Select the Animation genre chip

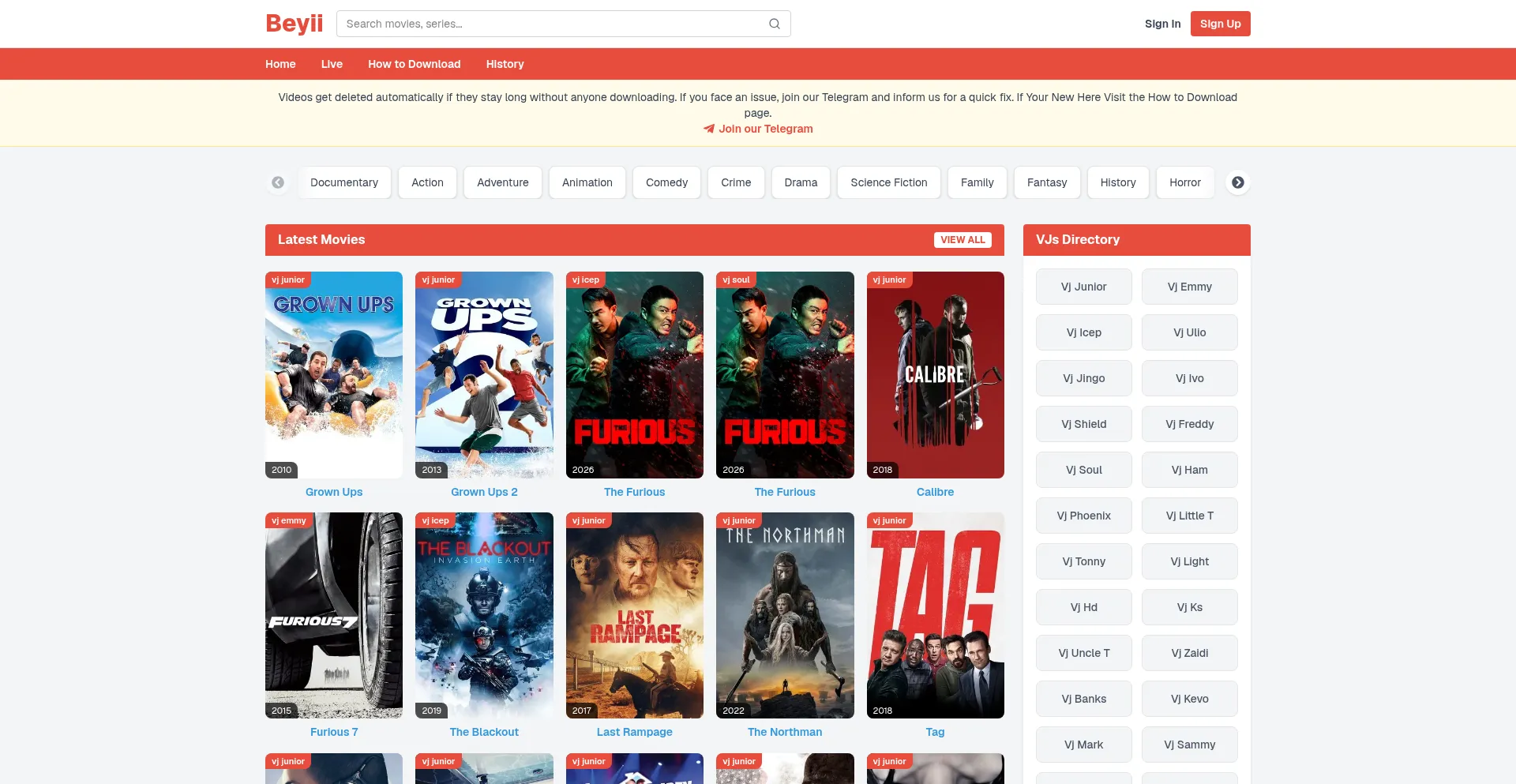tap(587, 182)
